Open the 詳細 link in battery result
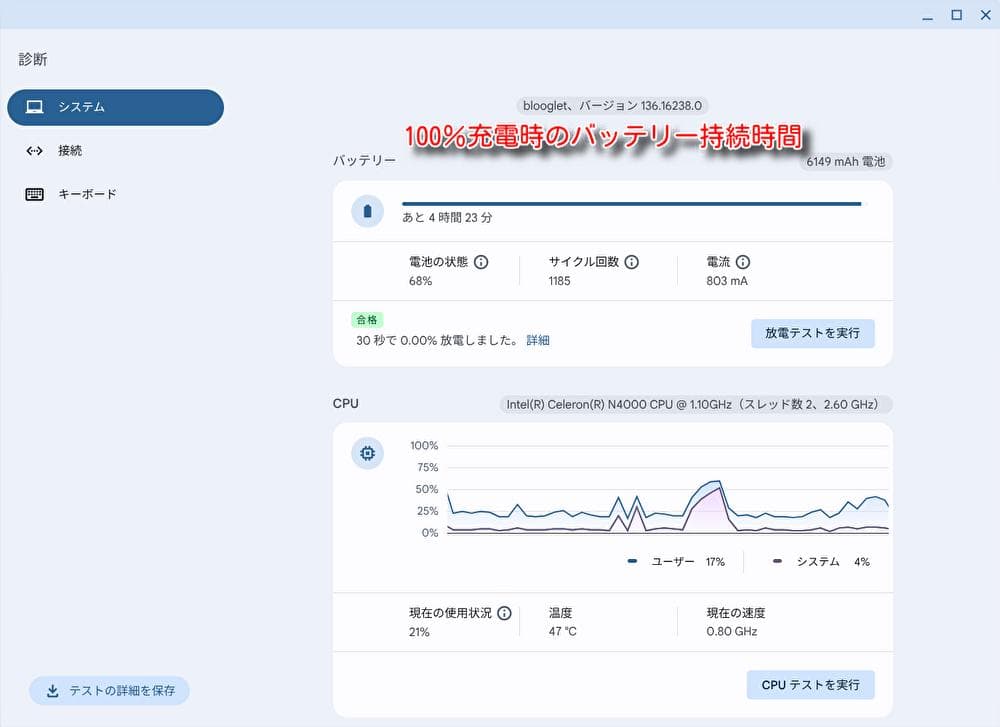 pyautogui.click(x=538, y=340)
